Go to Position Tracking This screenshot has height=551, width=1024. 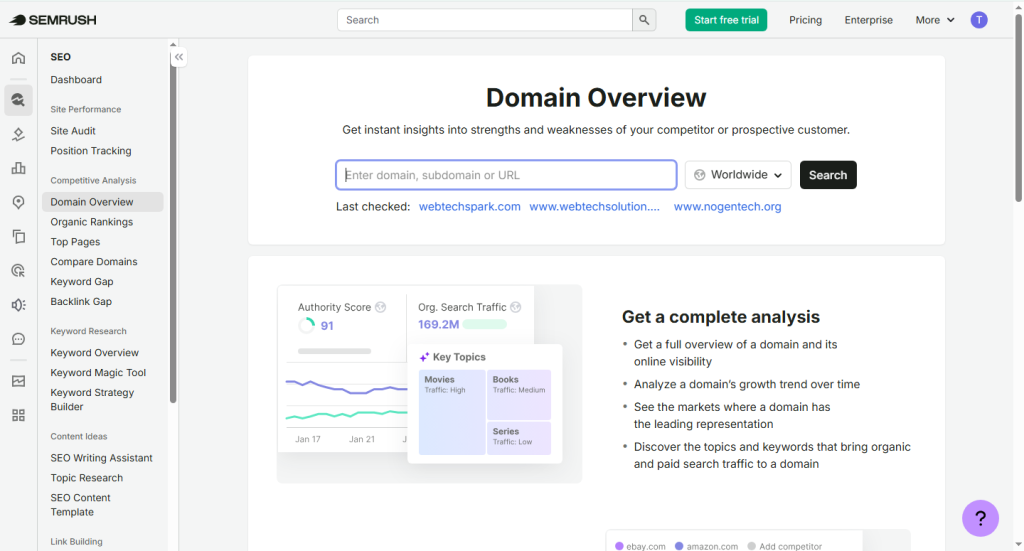pos(91,151)
